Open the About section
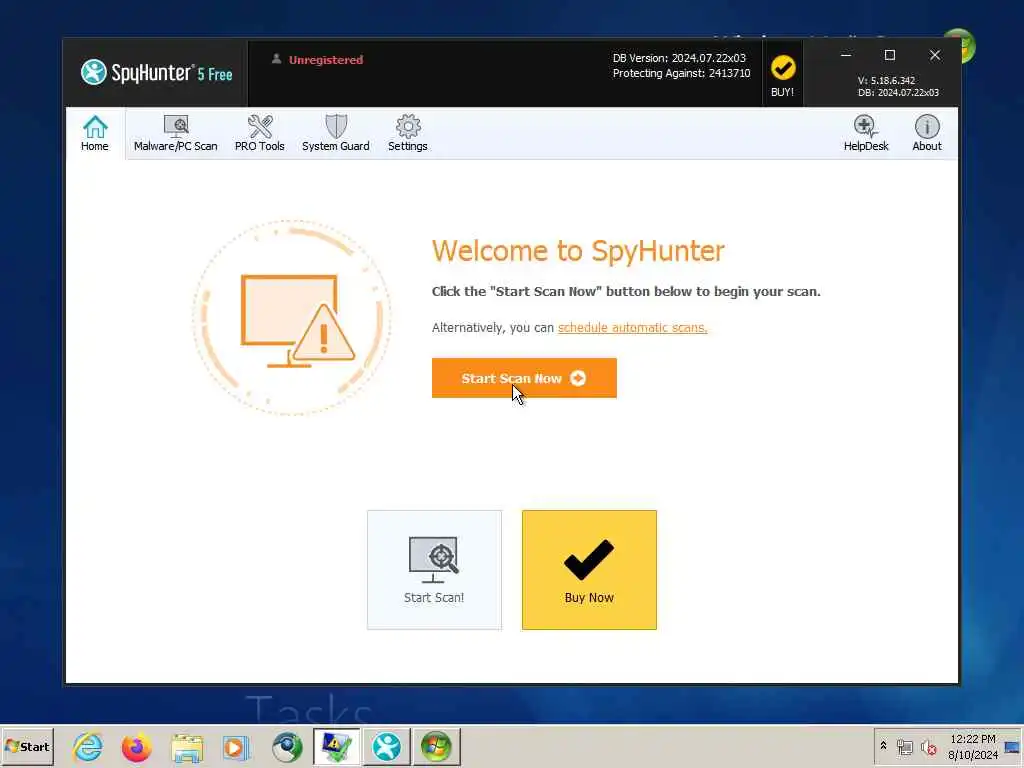This screenshot has width=1024, height=768. (927, 133)
